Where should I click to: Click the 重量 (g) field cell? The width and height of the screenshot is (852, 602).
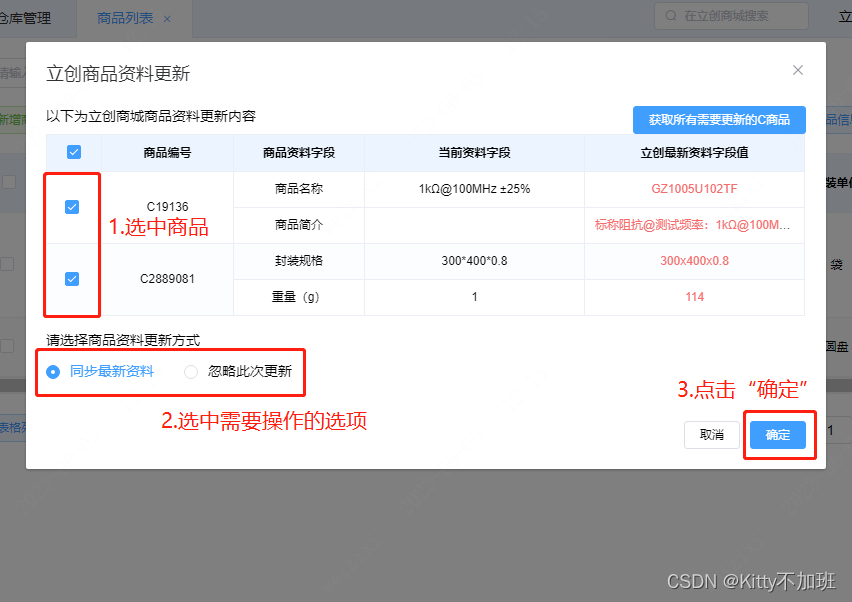click(x=299, y=297)
